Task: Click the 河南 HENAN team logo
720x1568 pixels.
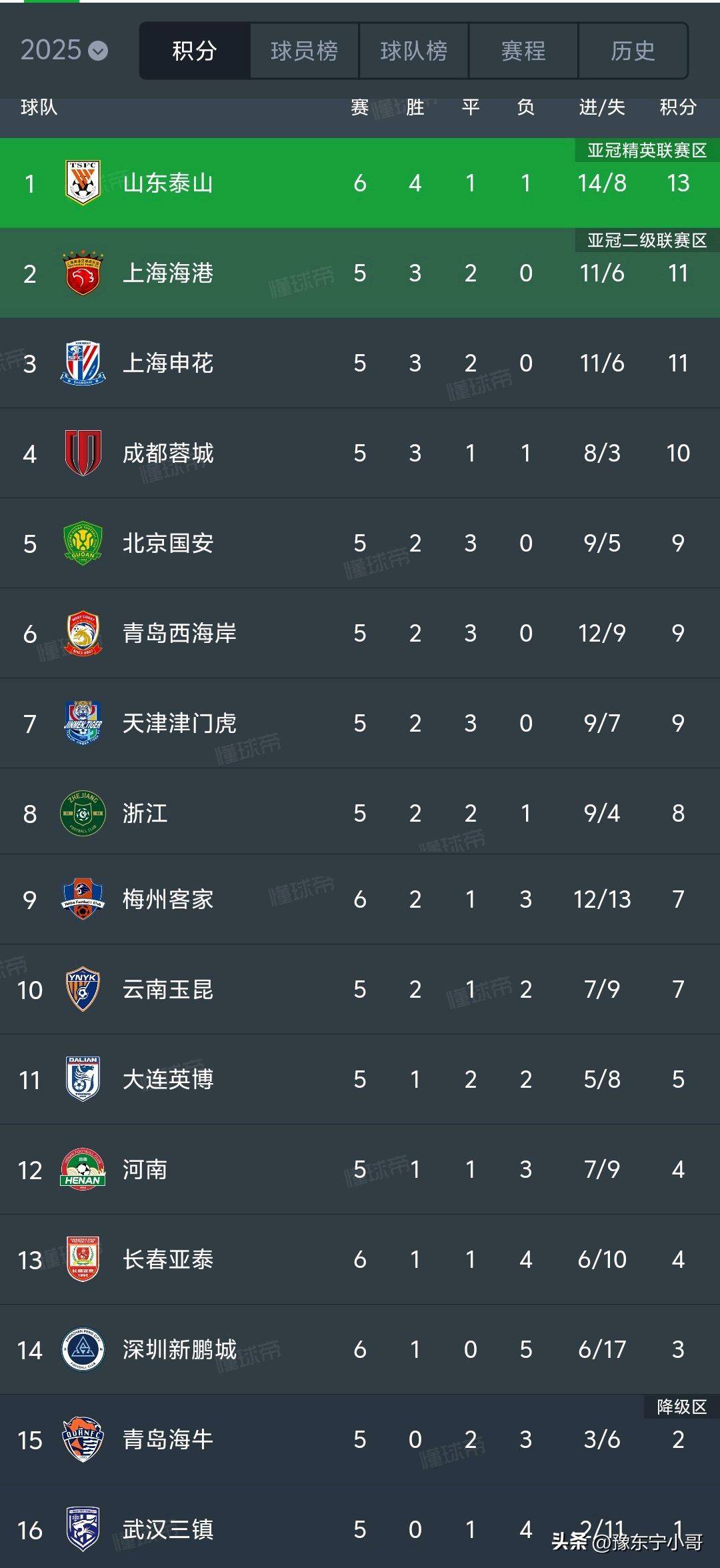Action: [x=83, y=1169]
